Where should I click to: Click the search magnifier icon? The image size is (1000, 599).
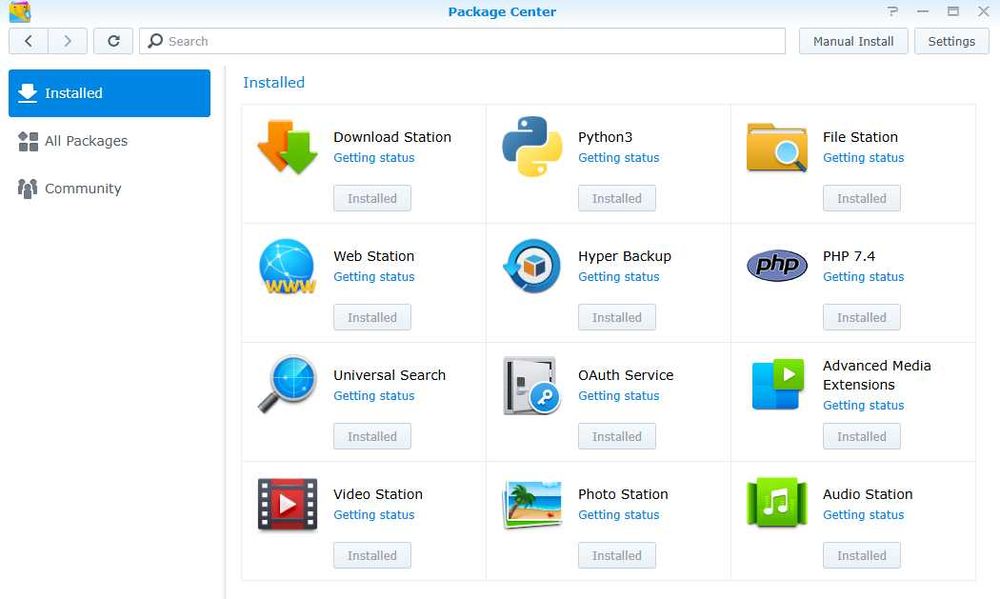click(x=155, y=41)
